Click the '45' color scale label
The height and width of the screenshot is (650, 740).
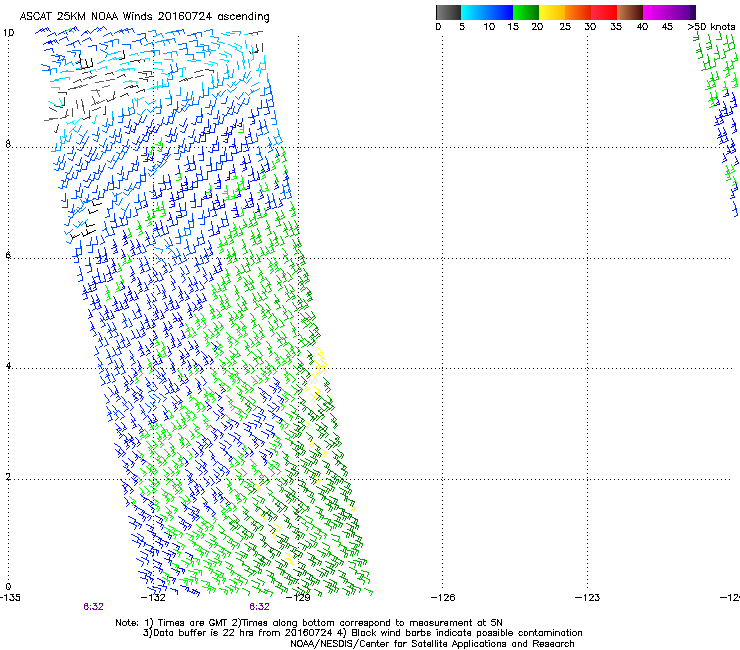click(x=667, y=27)
